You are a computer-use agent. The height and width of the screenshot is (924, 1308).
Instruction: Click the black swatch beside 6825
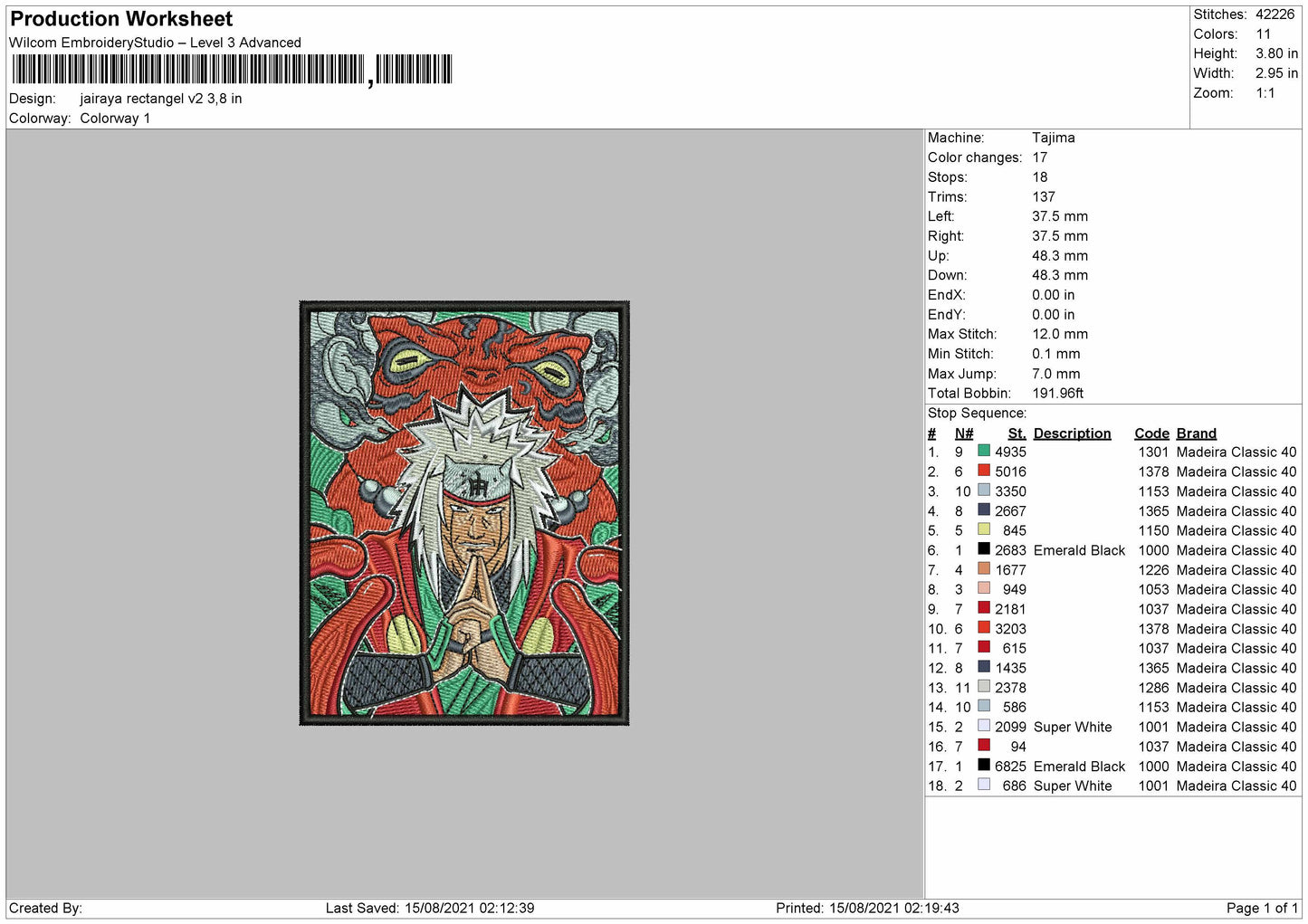pyautogui.click(x=984, y=765)
